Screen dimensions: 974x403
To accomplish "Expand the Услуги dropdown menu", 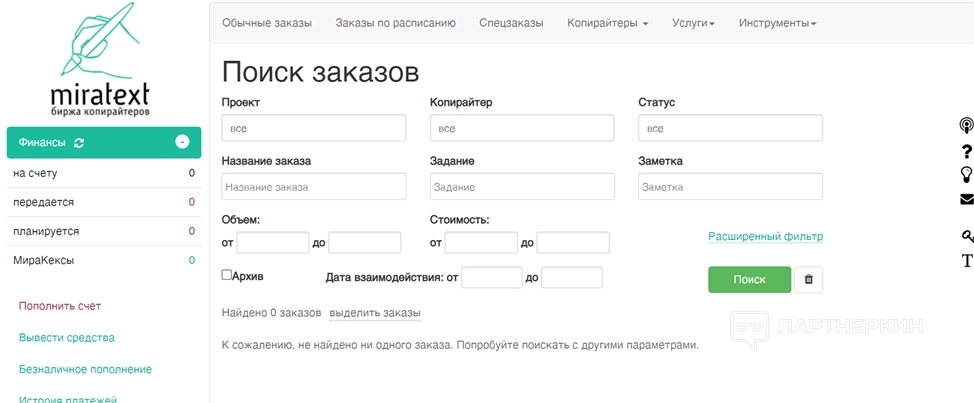I will (x=693, y=23).
